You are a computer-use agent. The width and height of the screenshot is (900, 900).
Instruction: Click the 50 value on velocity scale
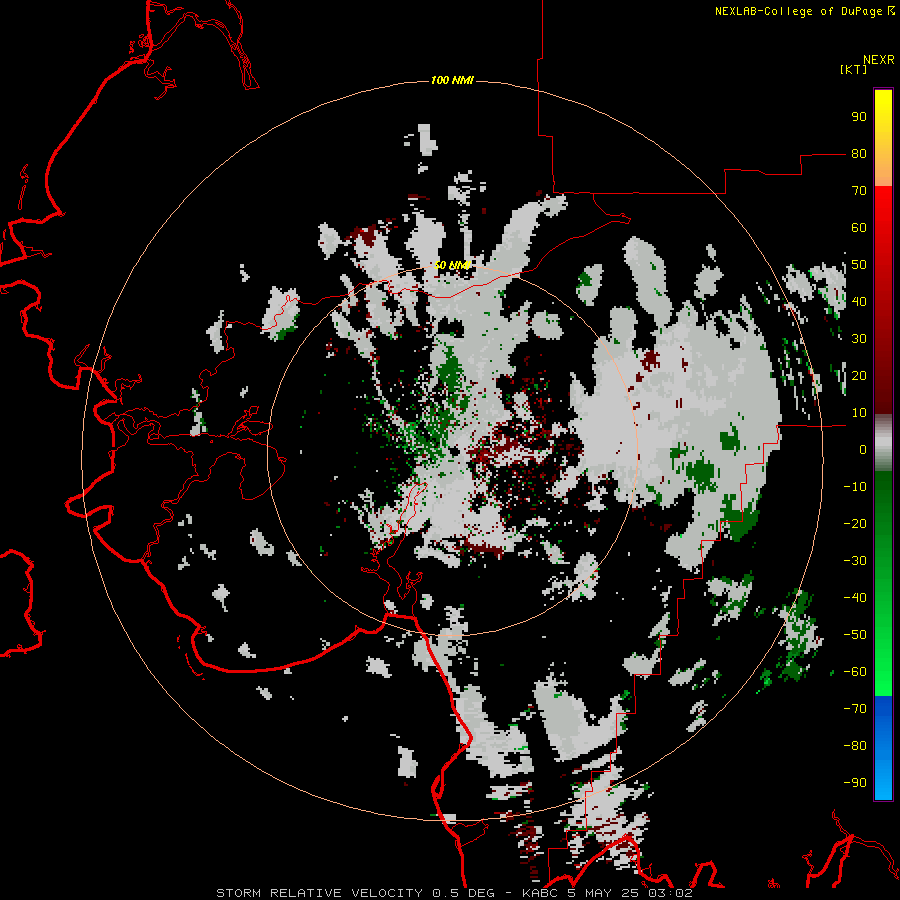coord(859,265)
